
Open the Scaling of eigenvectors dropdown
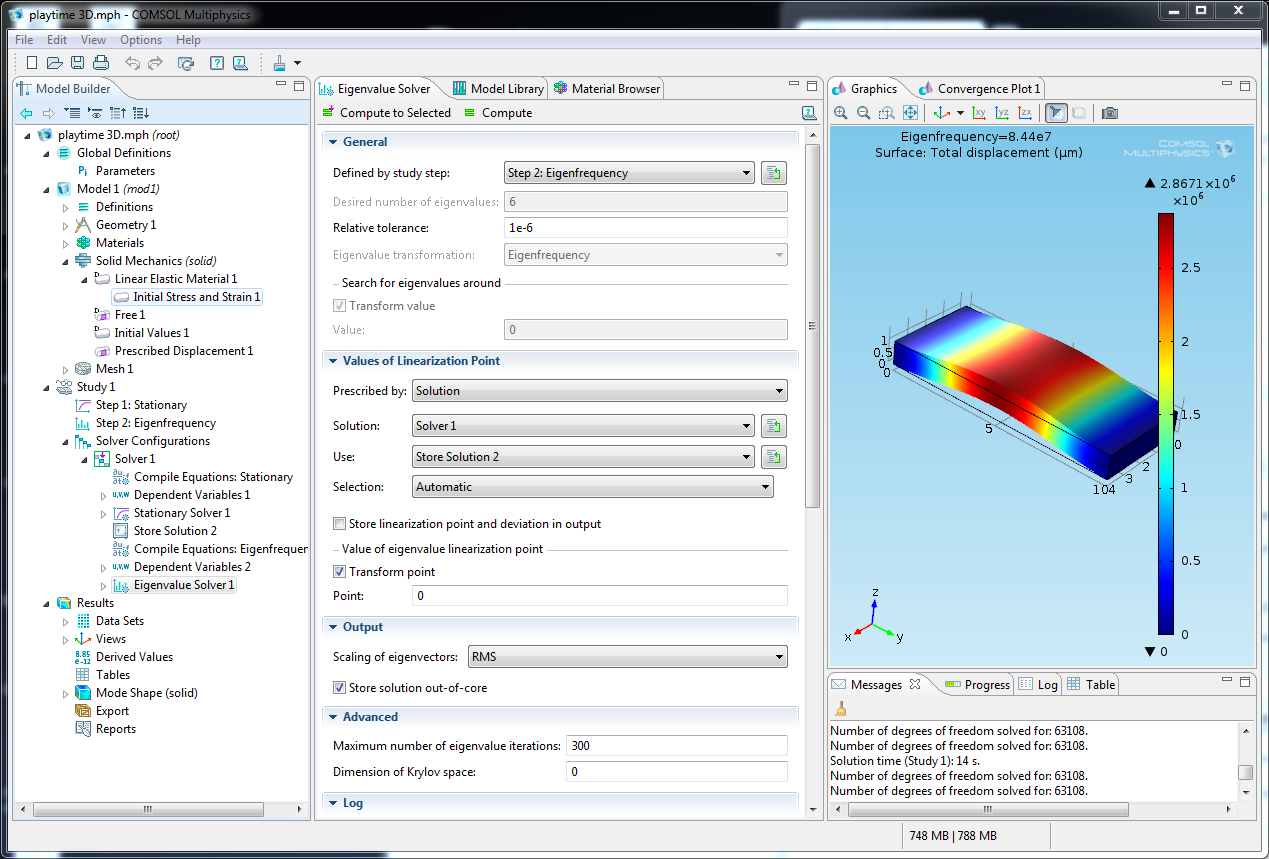pyautogui.click(x=626, y=657)
